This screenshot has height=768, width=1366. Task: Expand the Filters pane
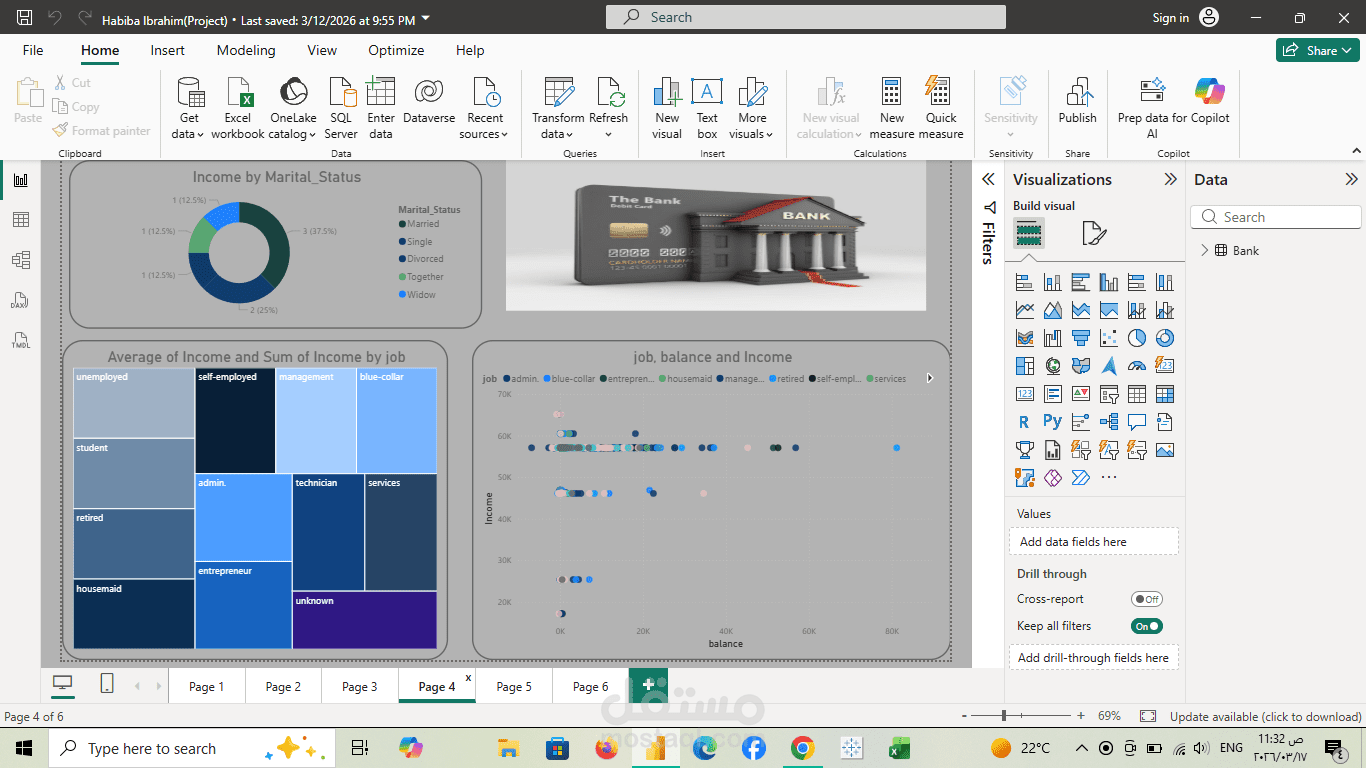(x=988, y=180)
